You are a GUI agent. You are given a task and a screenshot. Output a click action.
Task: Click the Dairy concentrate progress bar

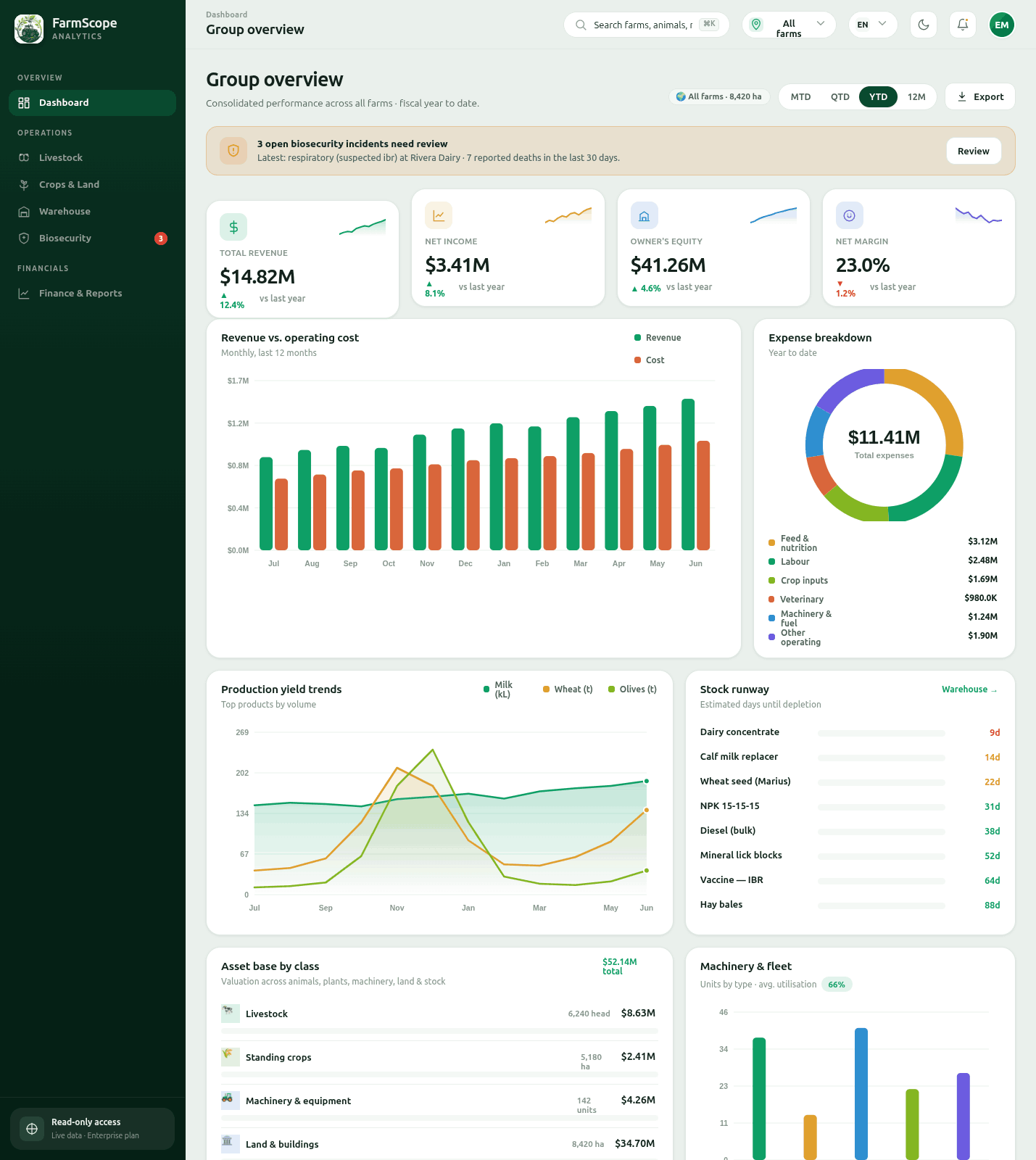click(882, 734)
